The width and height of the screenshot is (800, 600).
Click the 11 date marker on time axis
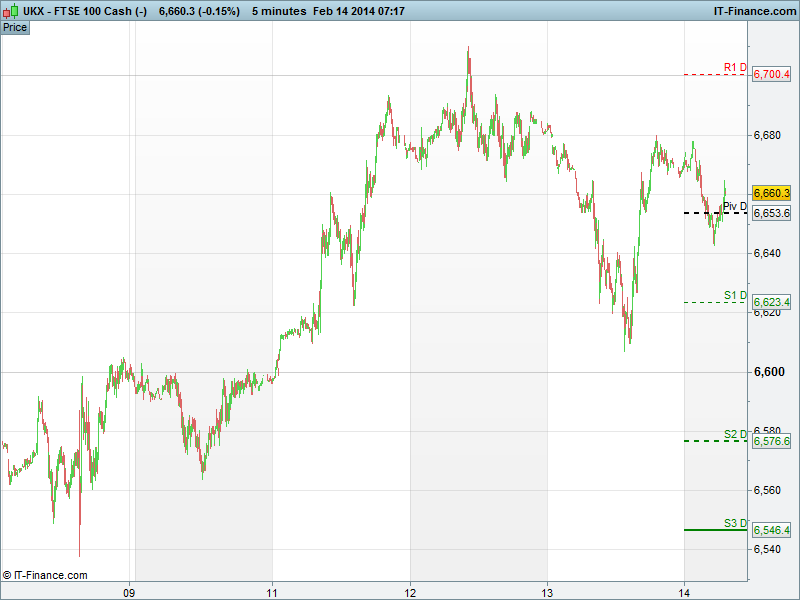(272, 591)
